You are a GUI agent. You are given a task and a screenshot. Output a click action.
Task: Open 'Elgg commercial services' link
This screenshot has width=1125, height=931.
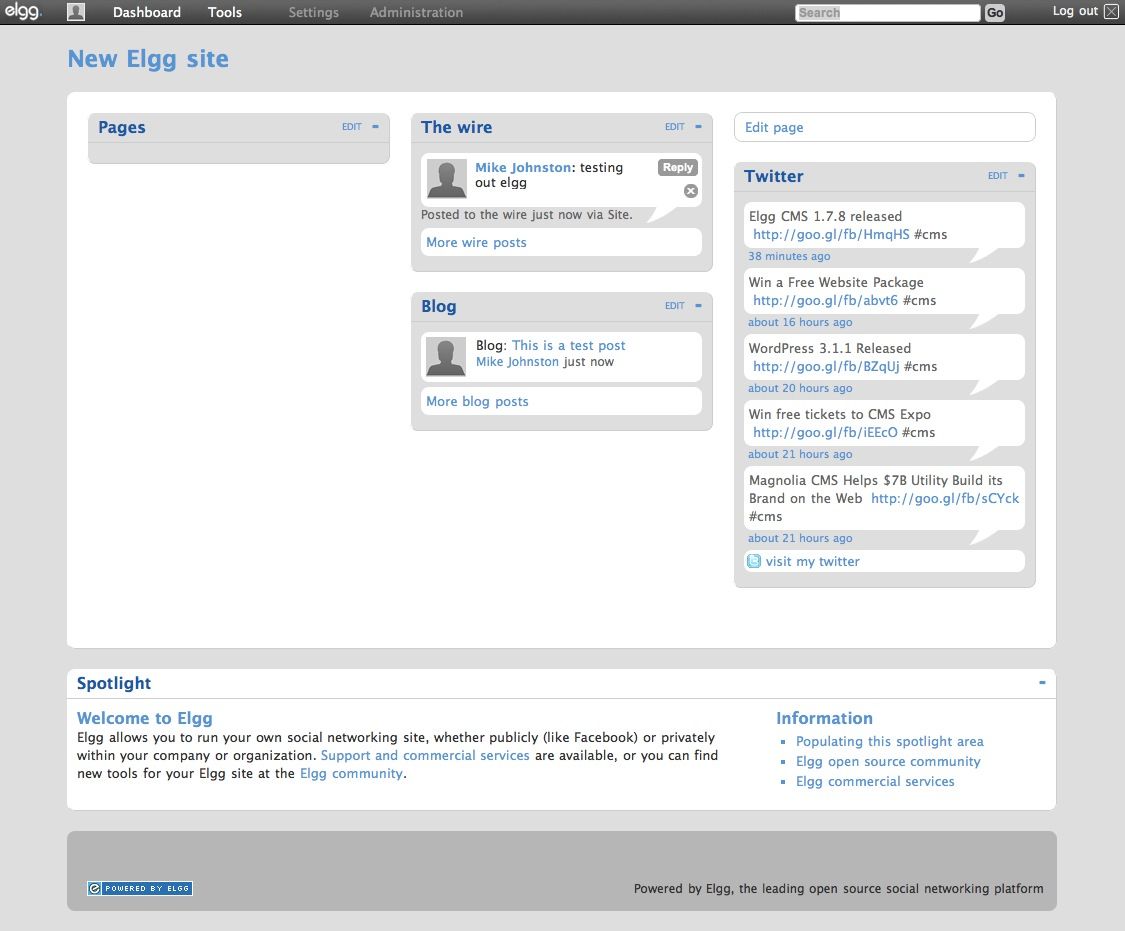point(875,782)
